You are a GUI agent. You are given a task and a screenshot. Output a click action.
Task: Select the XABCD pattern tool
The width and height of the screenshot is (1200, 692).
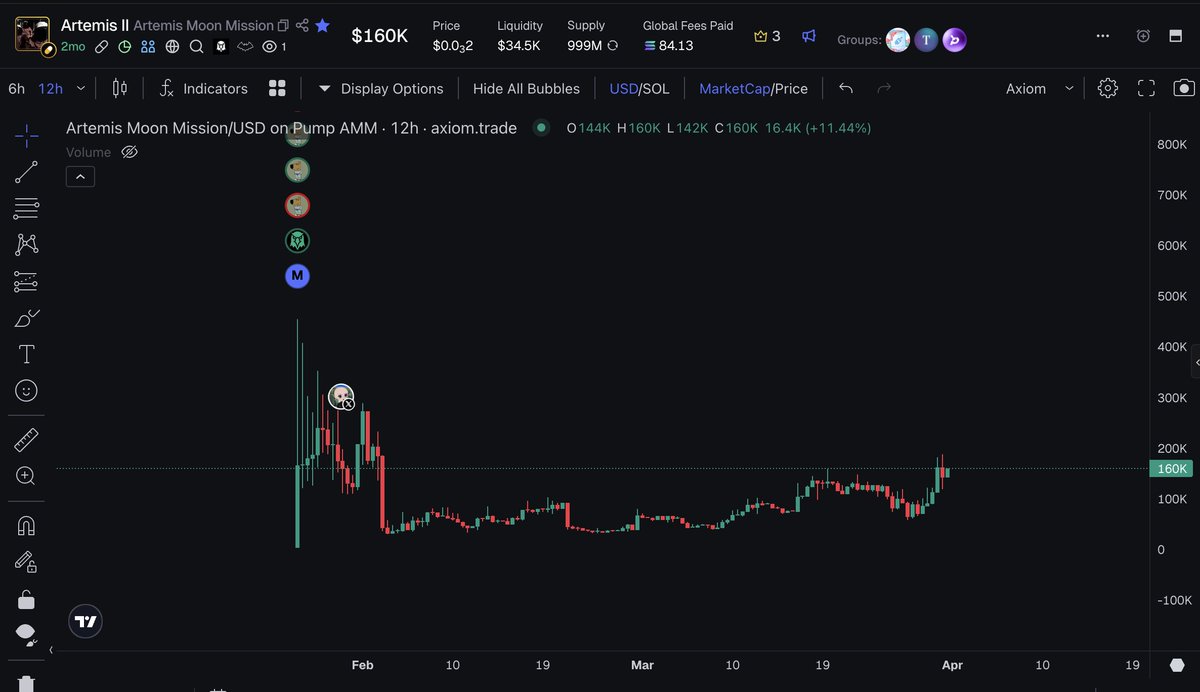(x=27, y=245)
